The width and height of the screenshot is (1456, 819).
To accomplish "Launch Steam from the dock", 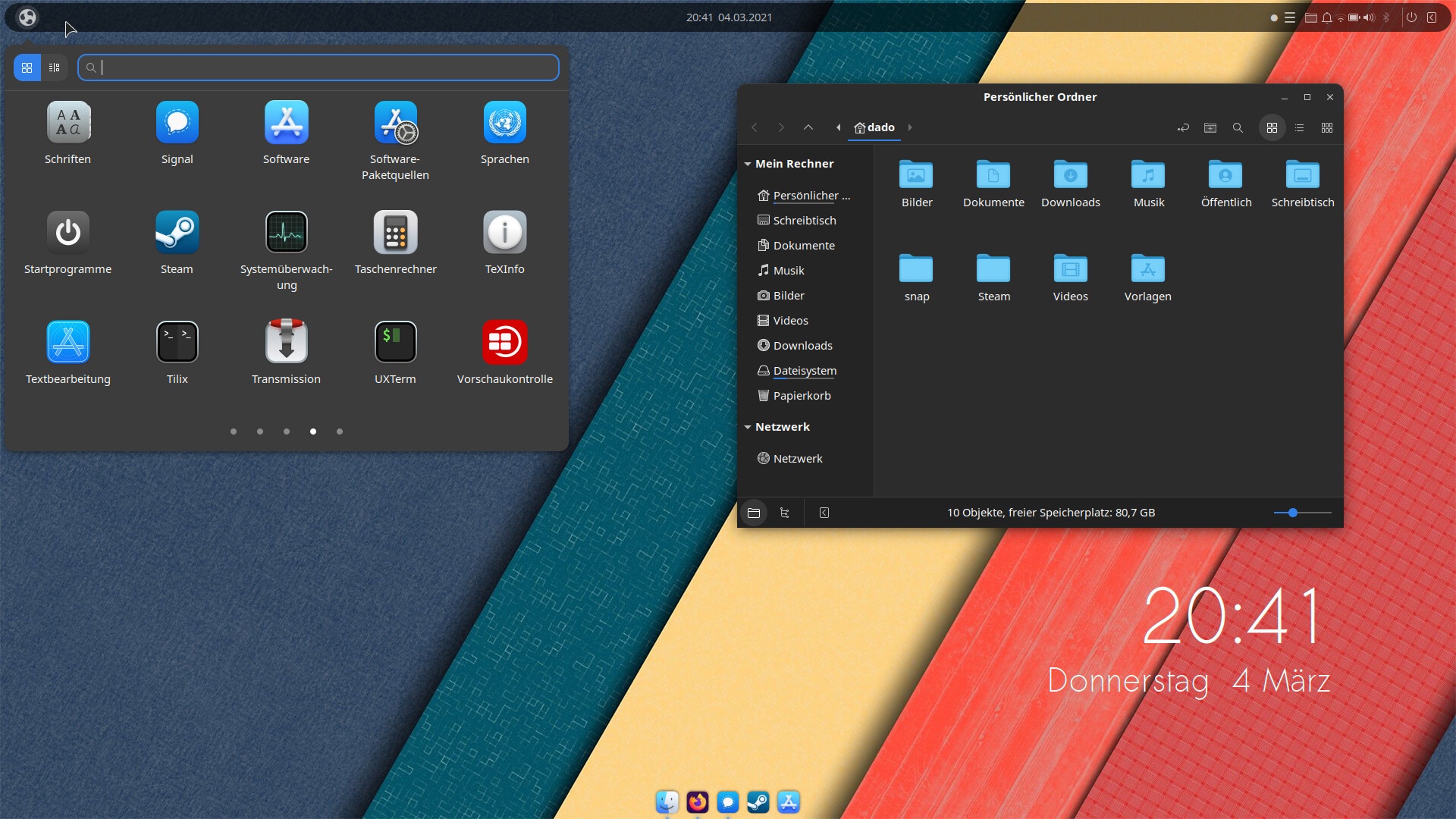I will [x=758, y=802].
